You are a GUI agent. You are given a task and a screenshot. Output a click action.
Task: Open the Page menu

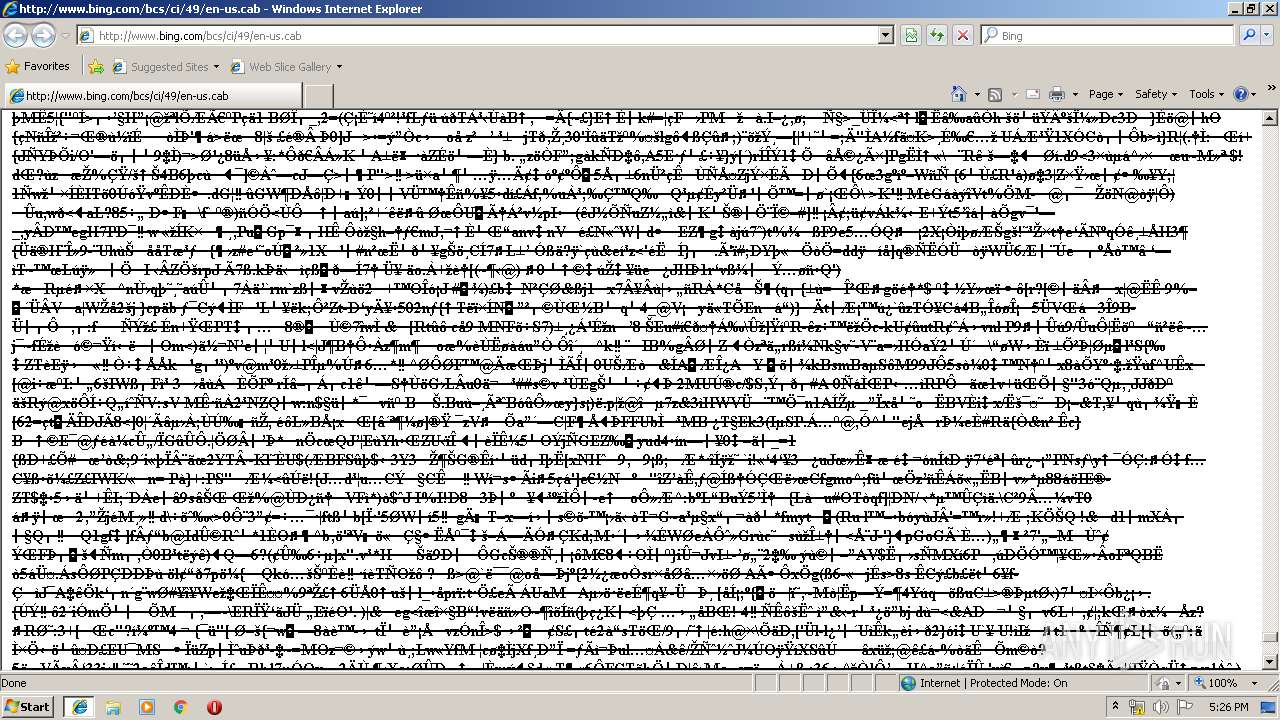tap(1105, 94)
